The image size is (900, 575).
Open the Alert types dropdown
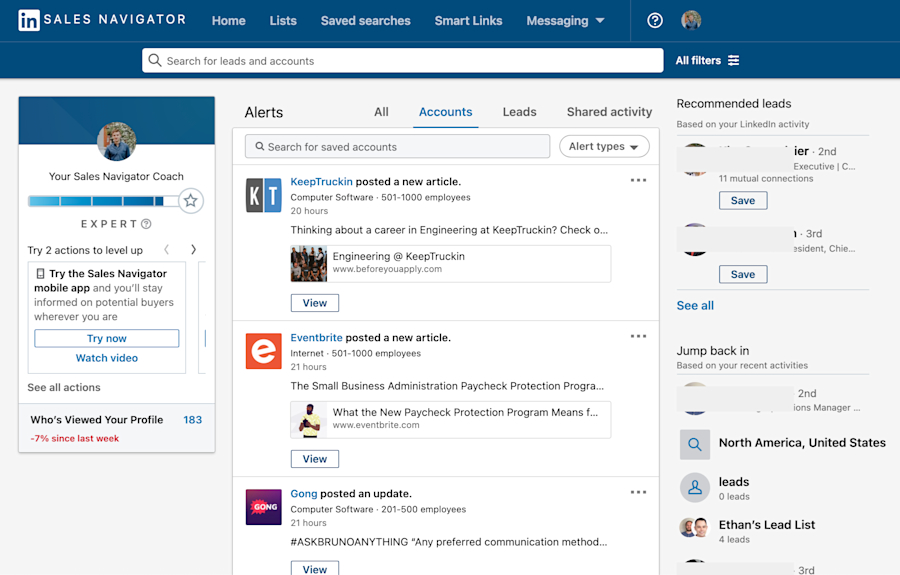pos(604,146)
